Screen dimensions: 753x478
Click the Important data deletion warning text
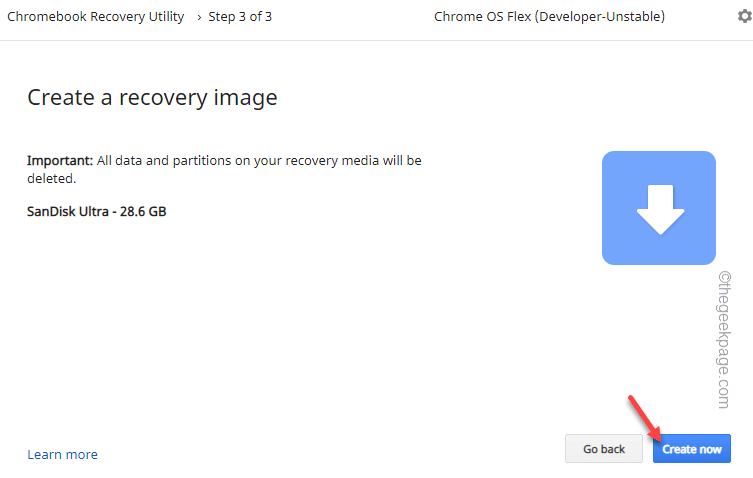pos(224,169)
